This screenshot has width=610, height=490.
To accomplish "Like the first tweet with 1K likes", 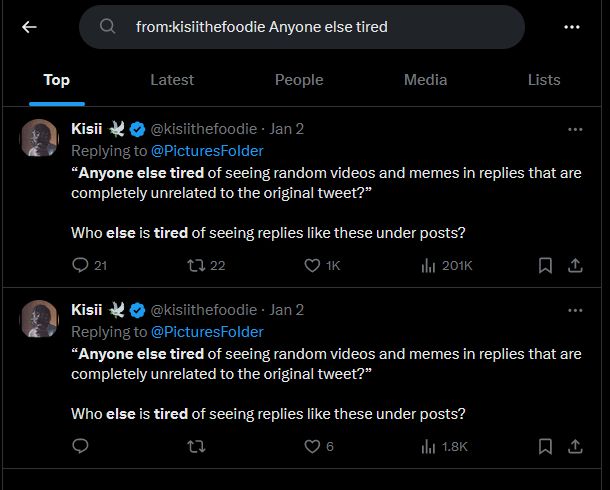I will [312, 265].
